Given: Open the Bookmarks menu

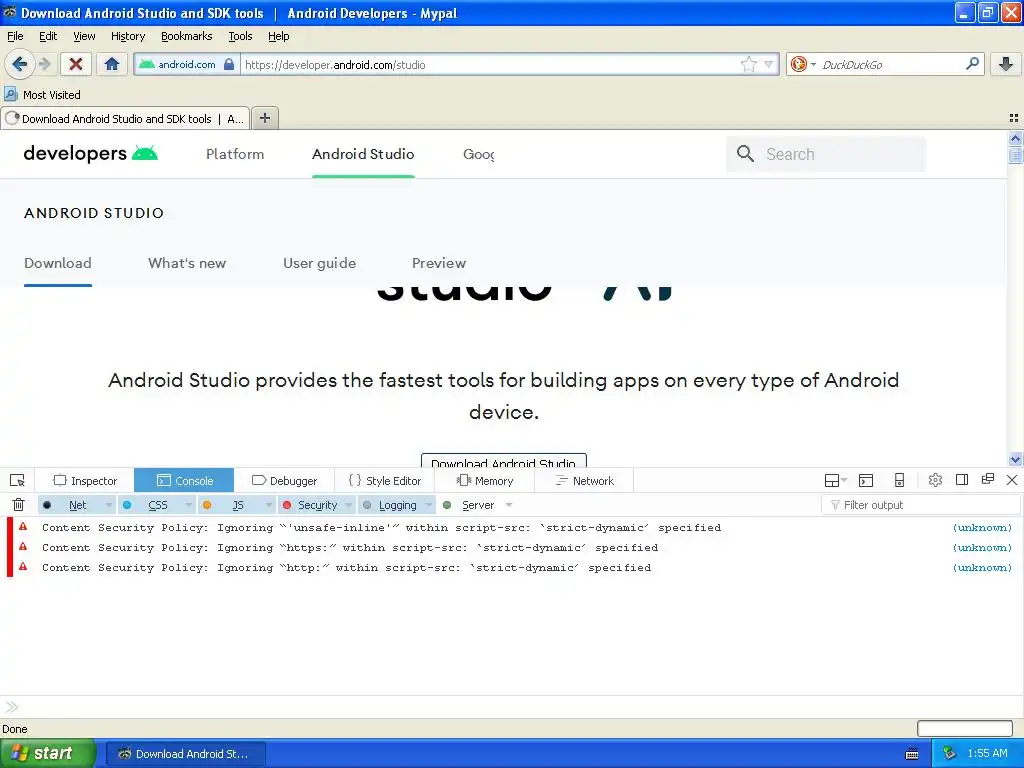Looking at the screenshot, I should coord(187,36).
